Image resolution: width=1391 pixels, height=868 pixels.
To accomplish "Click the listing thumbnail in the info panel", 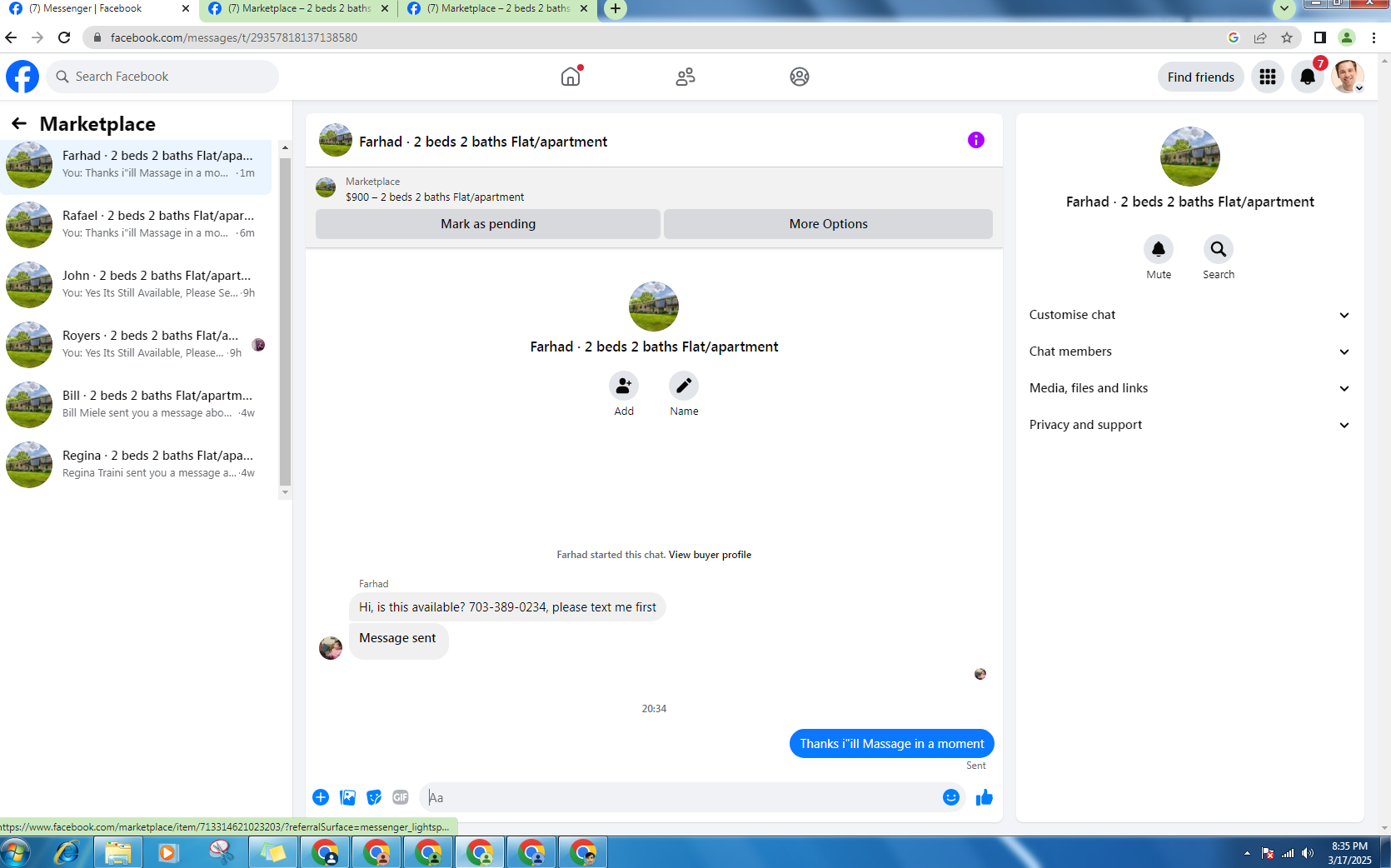I will coord(1190,157).
